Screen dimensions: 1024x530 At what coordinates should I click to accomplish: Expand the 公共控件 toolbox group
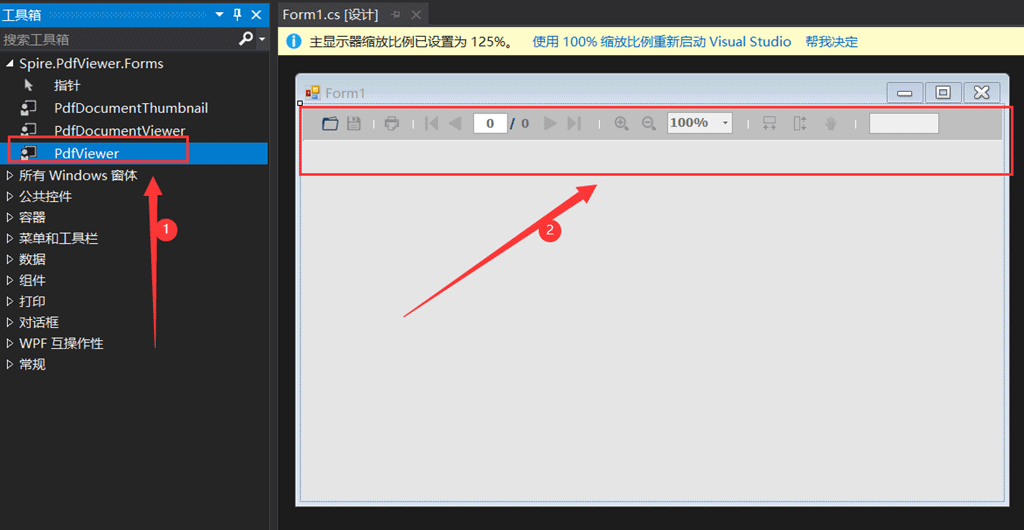coord(11,197)
